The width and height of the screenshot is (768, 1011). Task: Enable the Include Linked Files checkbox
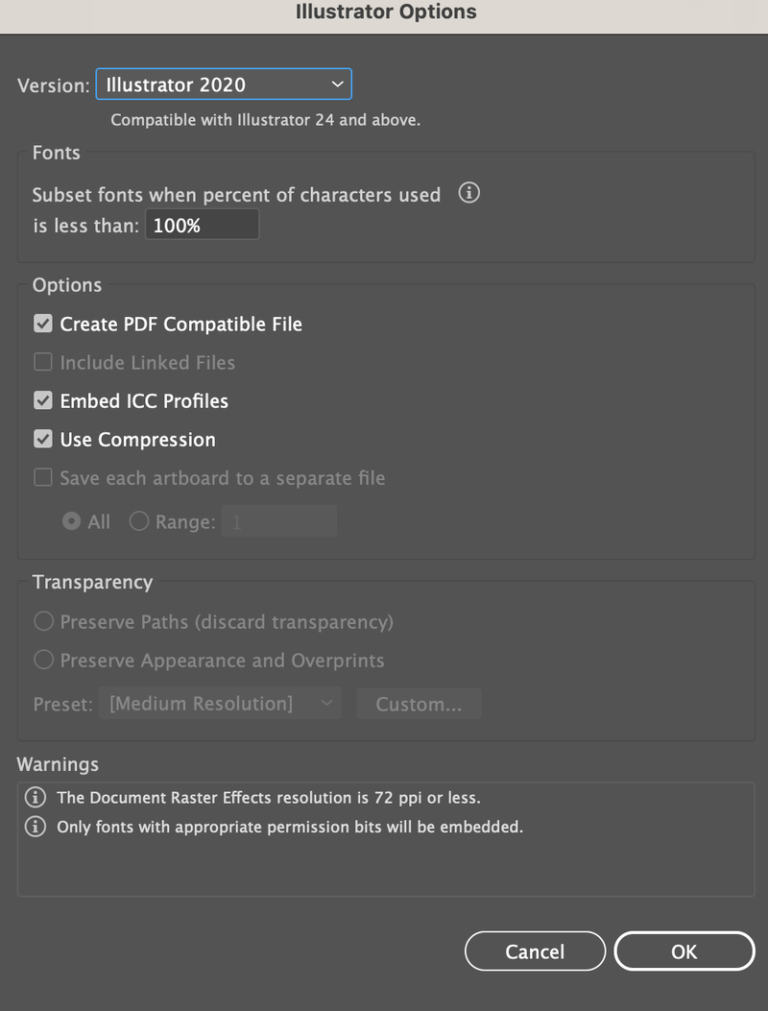click(43, 362)
